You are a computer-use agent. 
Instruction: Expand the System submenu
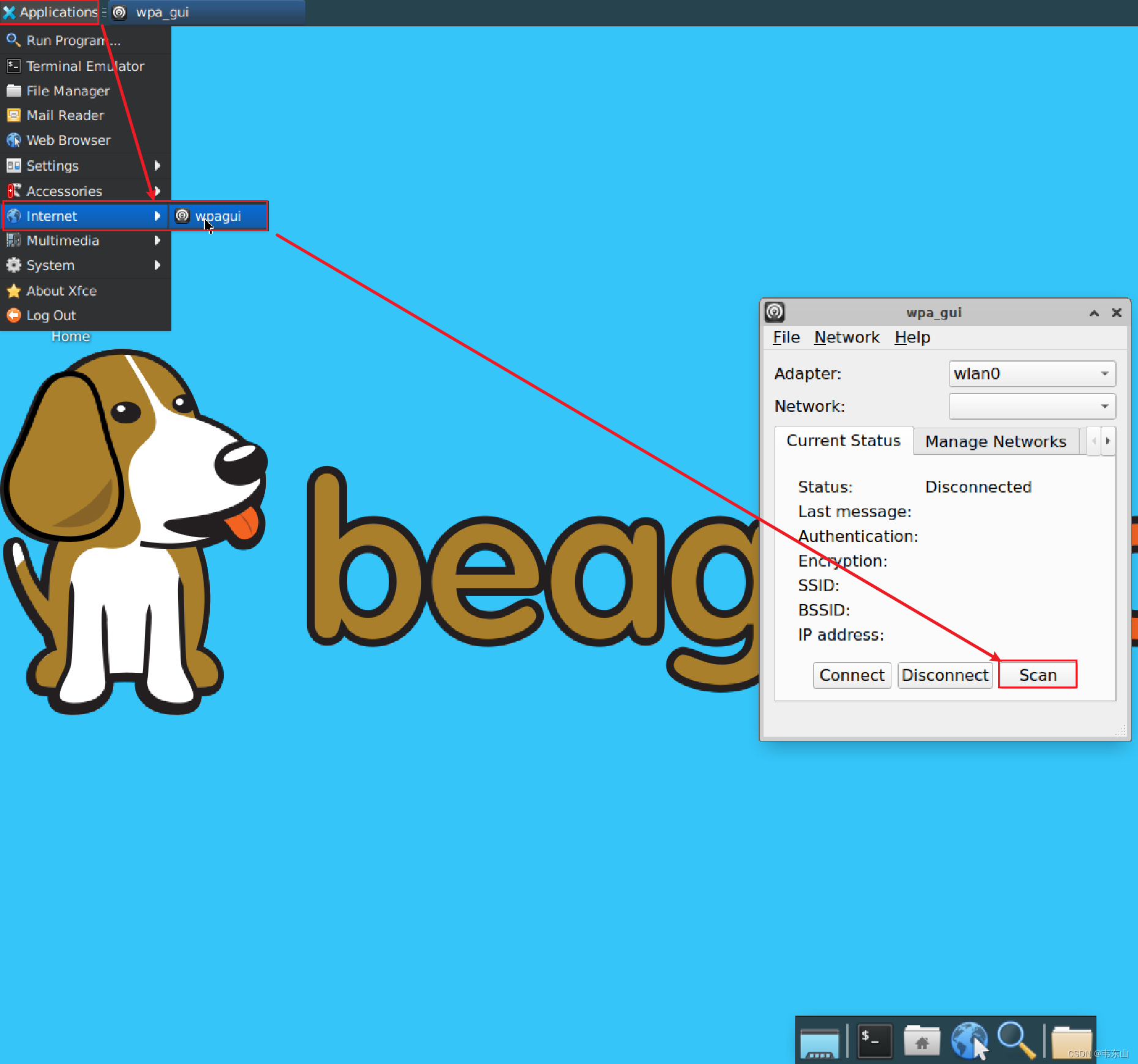86,265
